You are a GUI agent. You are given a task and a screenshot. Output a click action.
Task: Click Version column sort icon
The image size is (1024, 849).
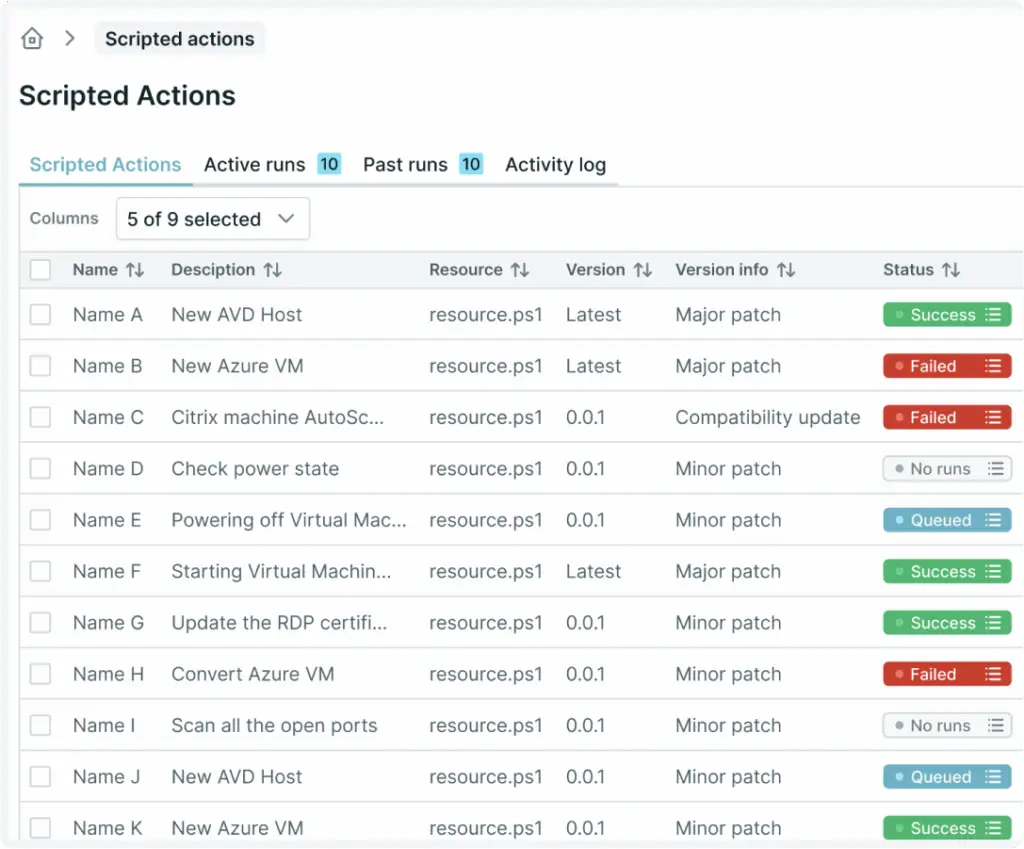tap(642, 270)
